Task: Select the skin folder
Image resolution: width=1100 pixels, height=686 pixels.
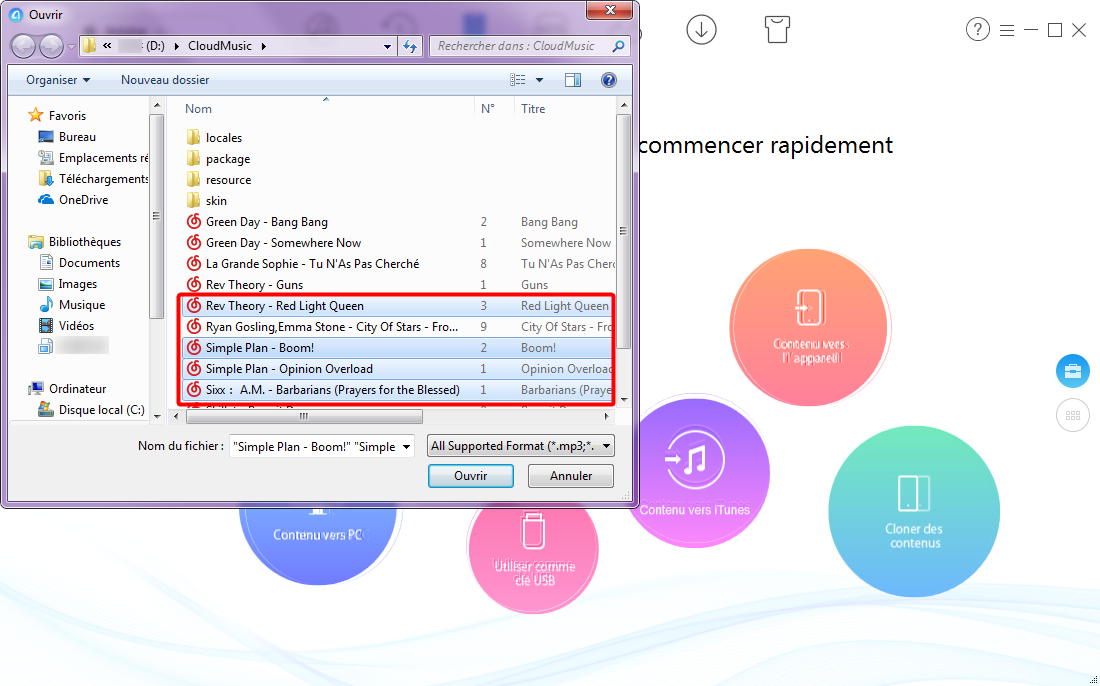Action: [x=207, y=201]
